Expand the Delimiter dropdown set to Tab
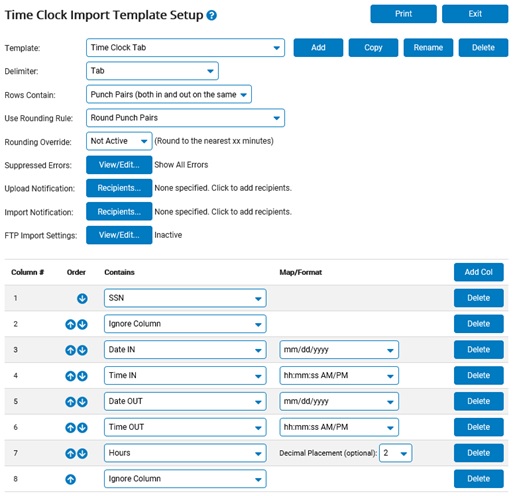Image resolution: width=515 pixels, height=496 pixels. (x=152, y=71)
